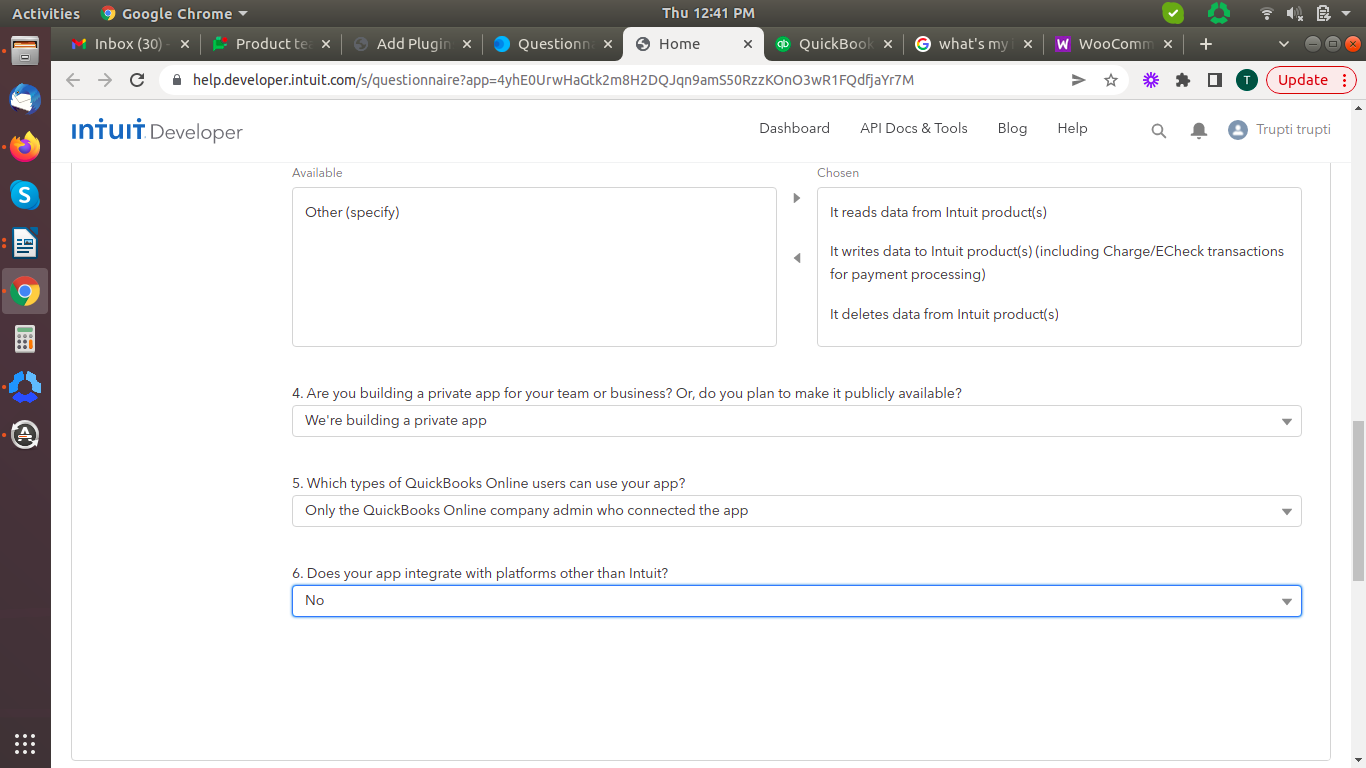1366x768 pixels.
Task: Open Firefox from the Ubuntu dock
Action: point(25,147)
